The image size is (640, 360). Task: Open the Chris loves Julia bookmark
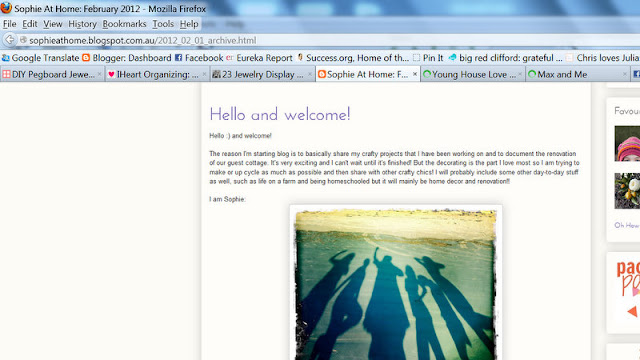click(602, 58)
